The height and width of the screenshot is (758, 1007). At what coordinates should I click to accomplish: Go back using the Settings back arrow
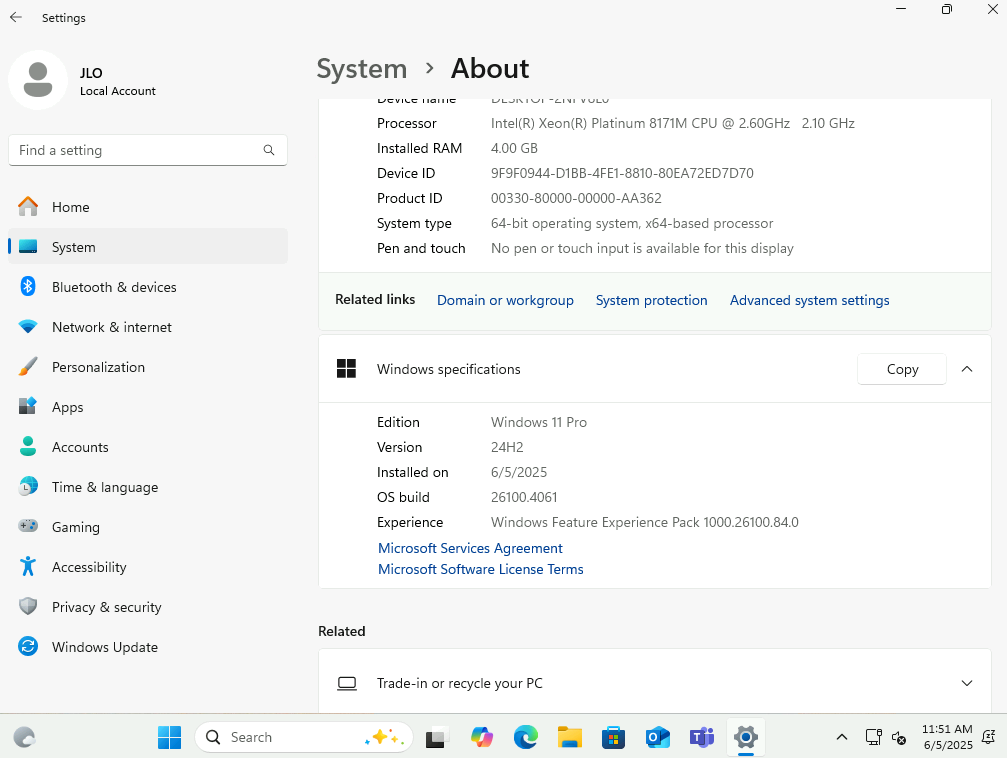tap(16, 17)
